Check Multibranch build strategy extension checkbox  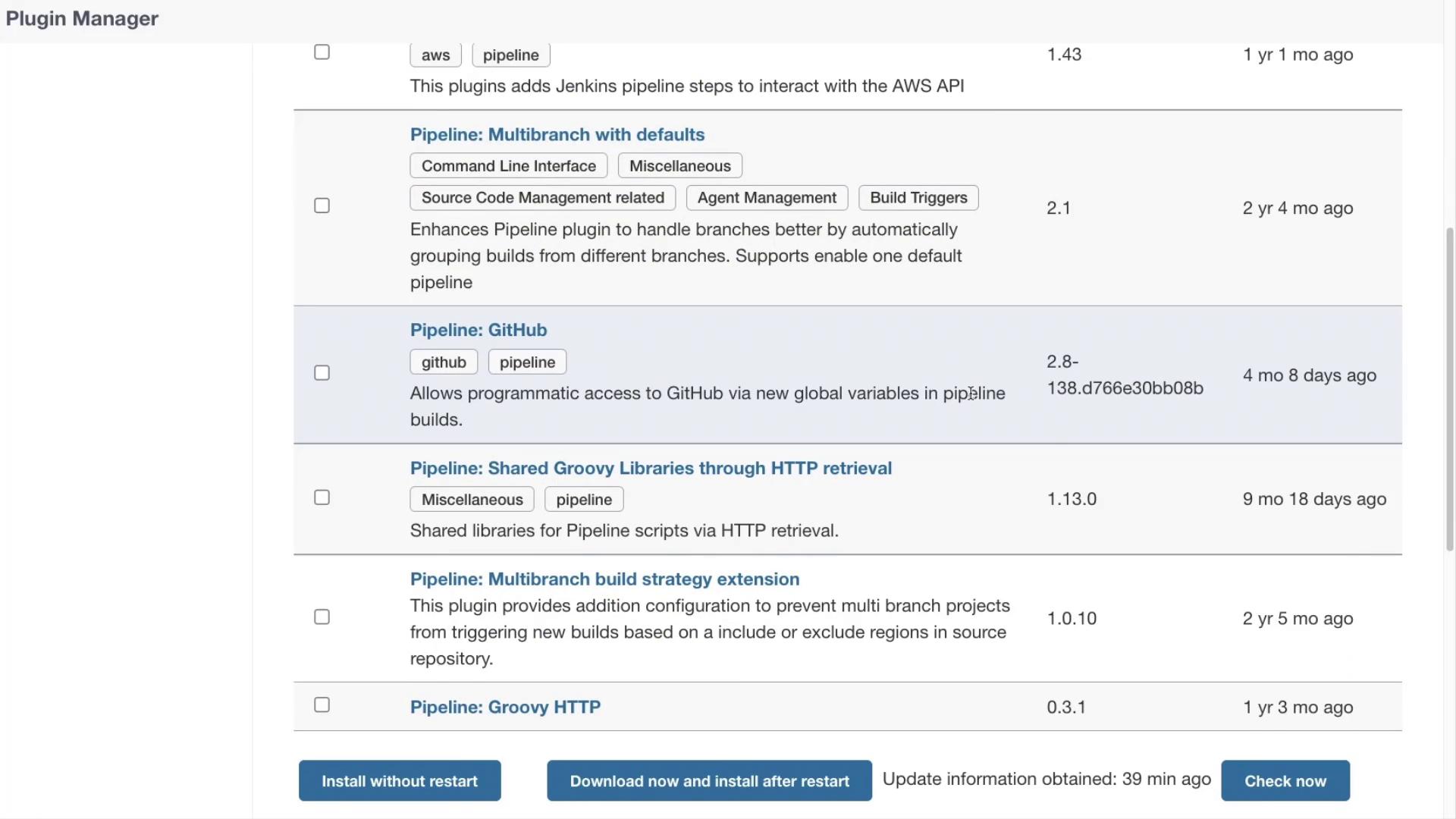322,617
